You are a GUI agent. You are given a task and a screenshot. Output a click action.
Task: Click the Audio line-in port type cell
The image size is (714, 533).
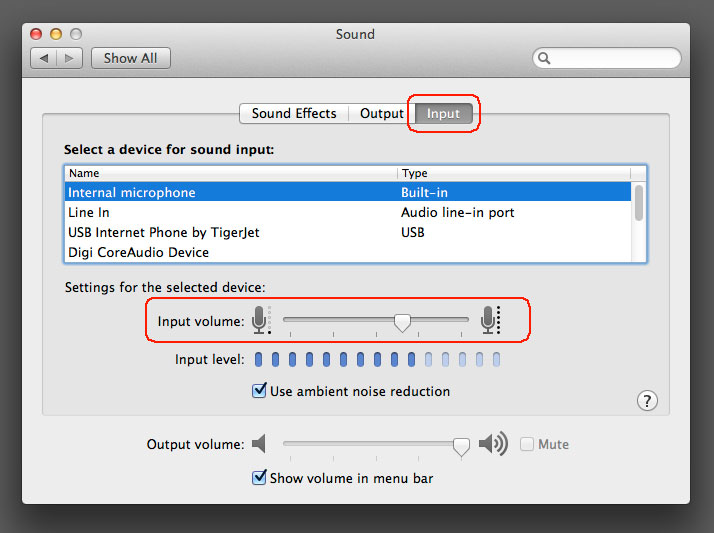458,213
